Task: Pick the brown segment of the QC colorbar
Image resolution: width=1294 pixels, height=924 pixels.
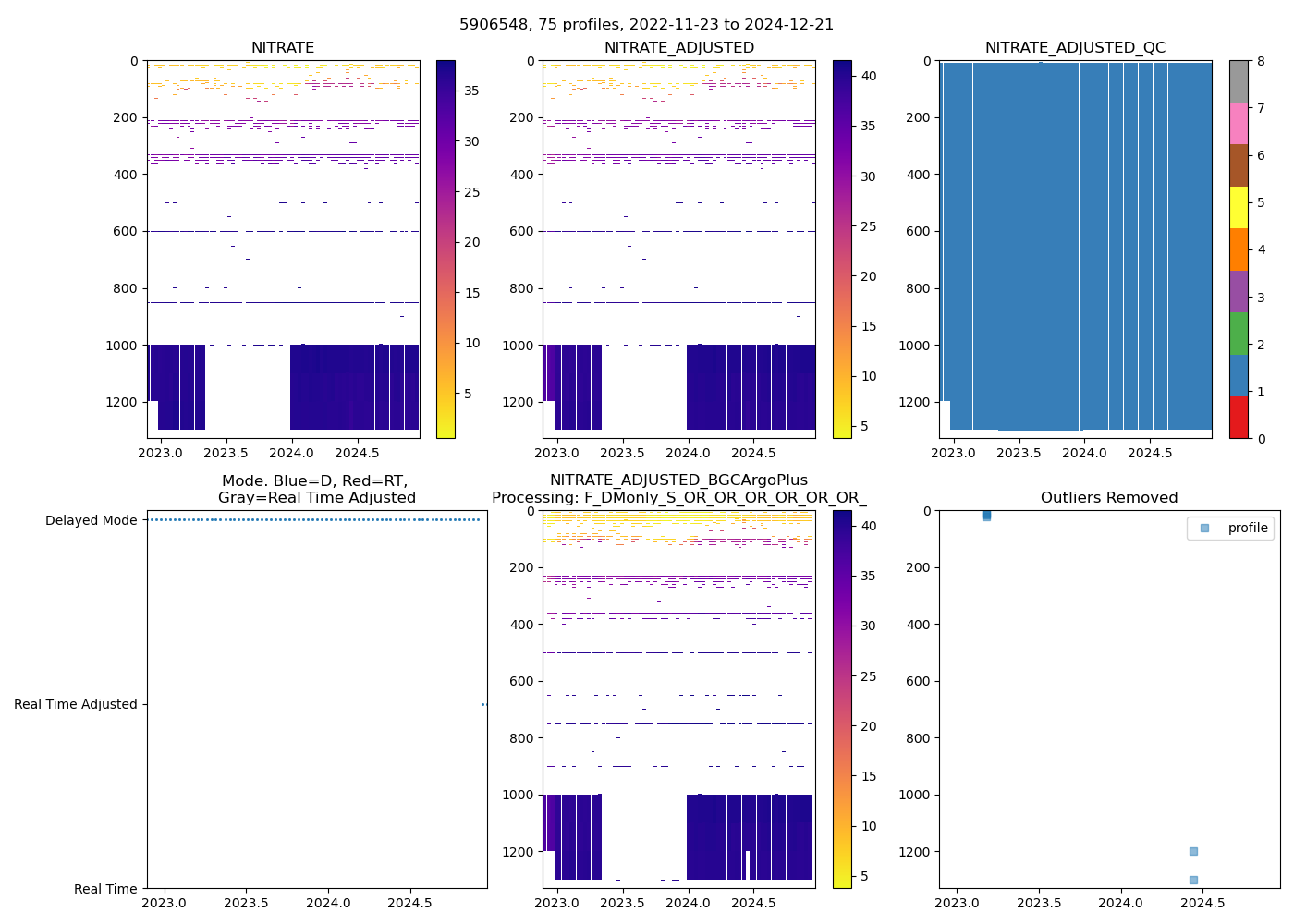Action: [1239, 165]
